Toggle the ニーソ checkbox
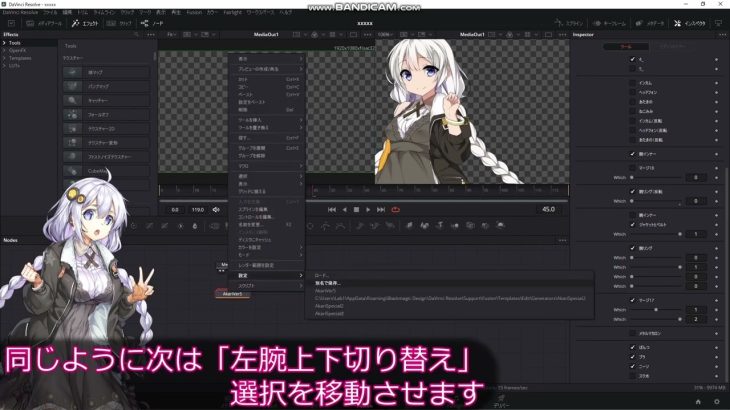The height and width of the screenshot is (410, 730). tap(632, 366)
